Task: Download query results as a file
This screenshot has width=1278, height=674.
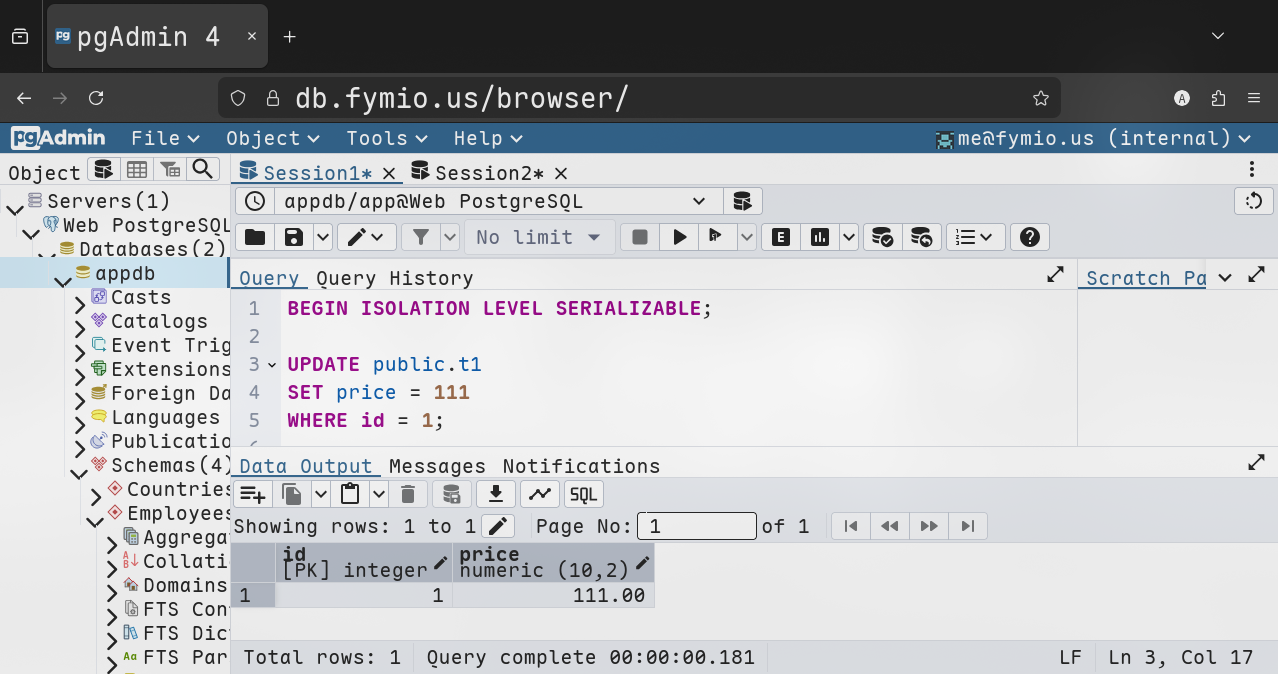Action: click(x=496, y=494)
